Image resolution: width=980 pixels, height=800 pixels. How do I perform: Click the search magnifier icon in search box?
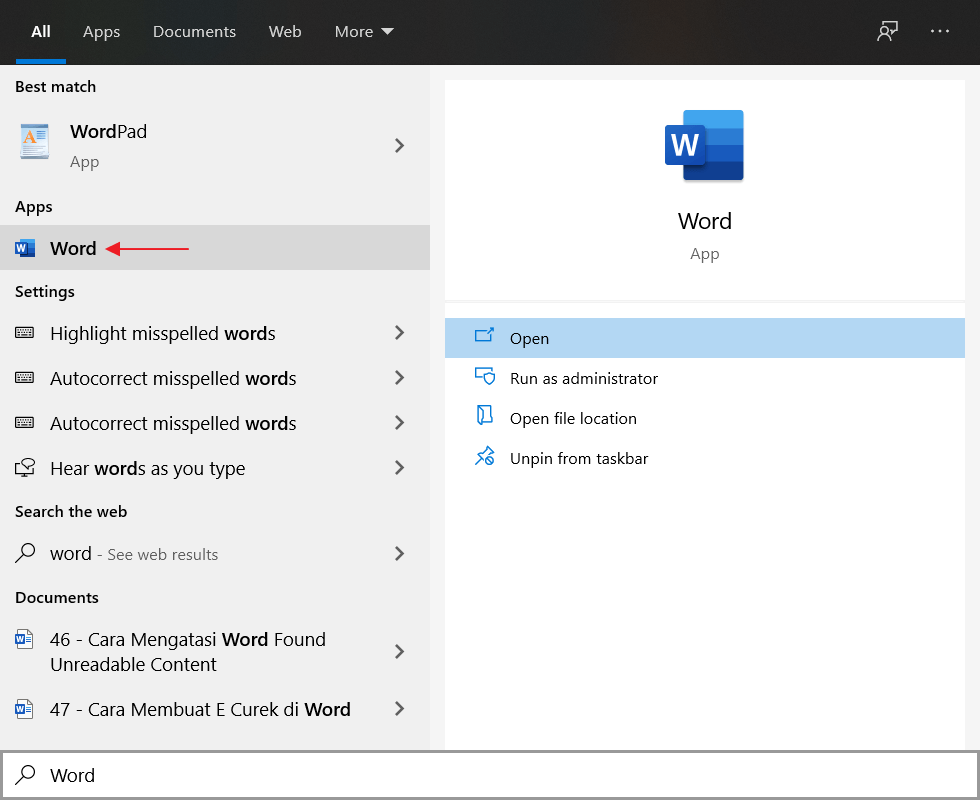pos(25,775)
